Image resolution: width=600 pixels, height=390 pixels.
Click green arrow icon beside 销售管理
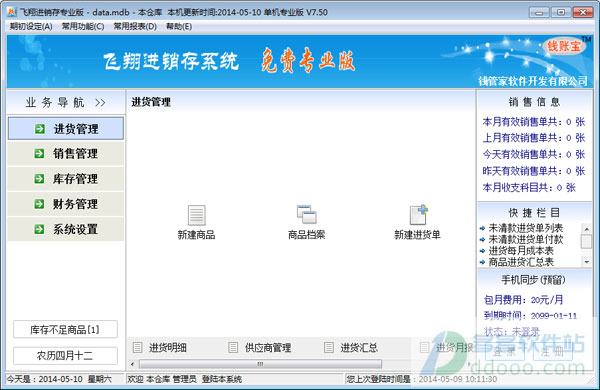(x=39, y=153)
